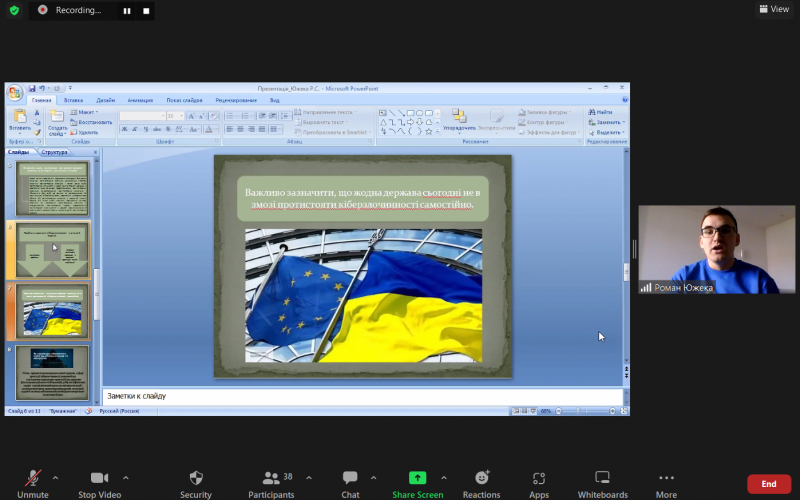Select the triangle shape in gallery
Image resolution: width=800 pixels, height=500 pixels.
[x=383, y=122]
